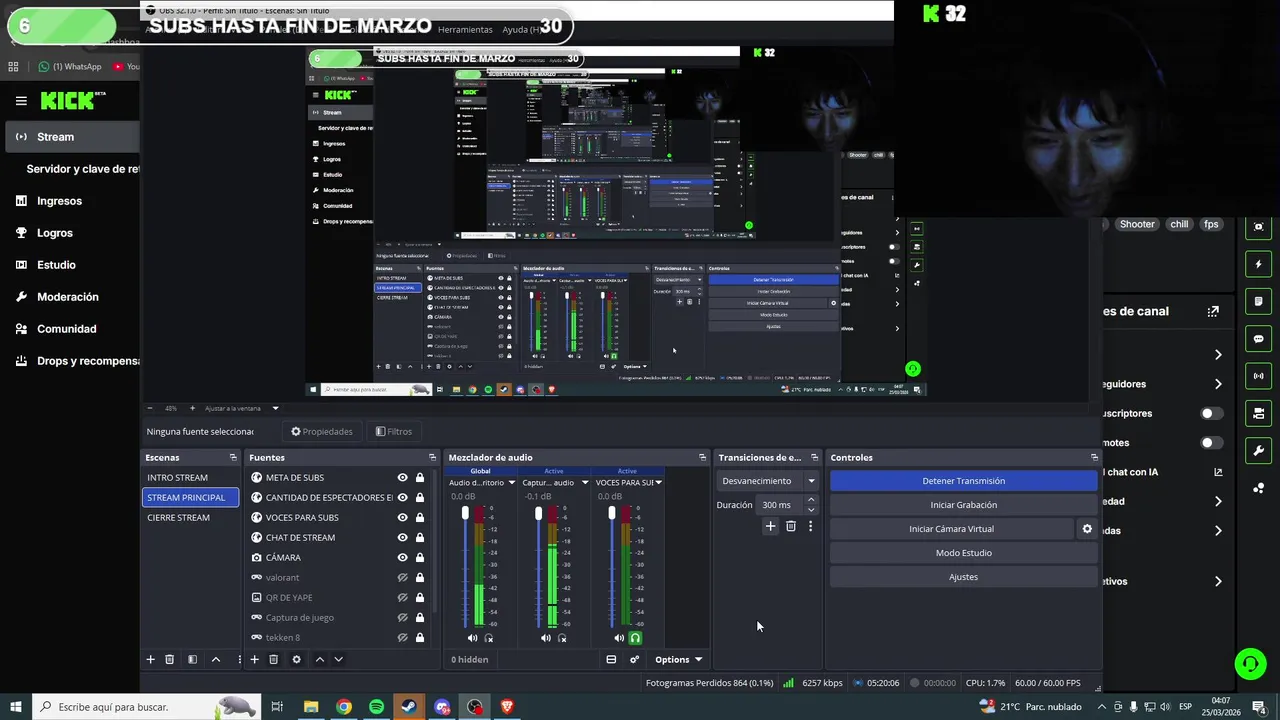Add a new scene with plus icon in Escenas
This screenshot has width=1280, height=720.
coord(151,659)
